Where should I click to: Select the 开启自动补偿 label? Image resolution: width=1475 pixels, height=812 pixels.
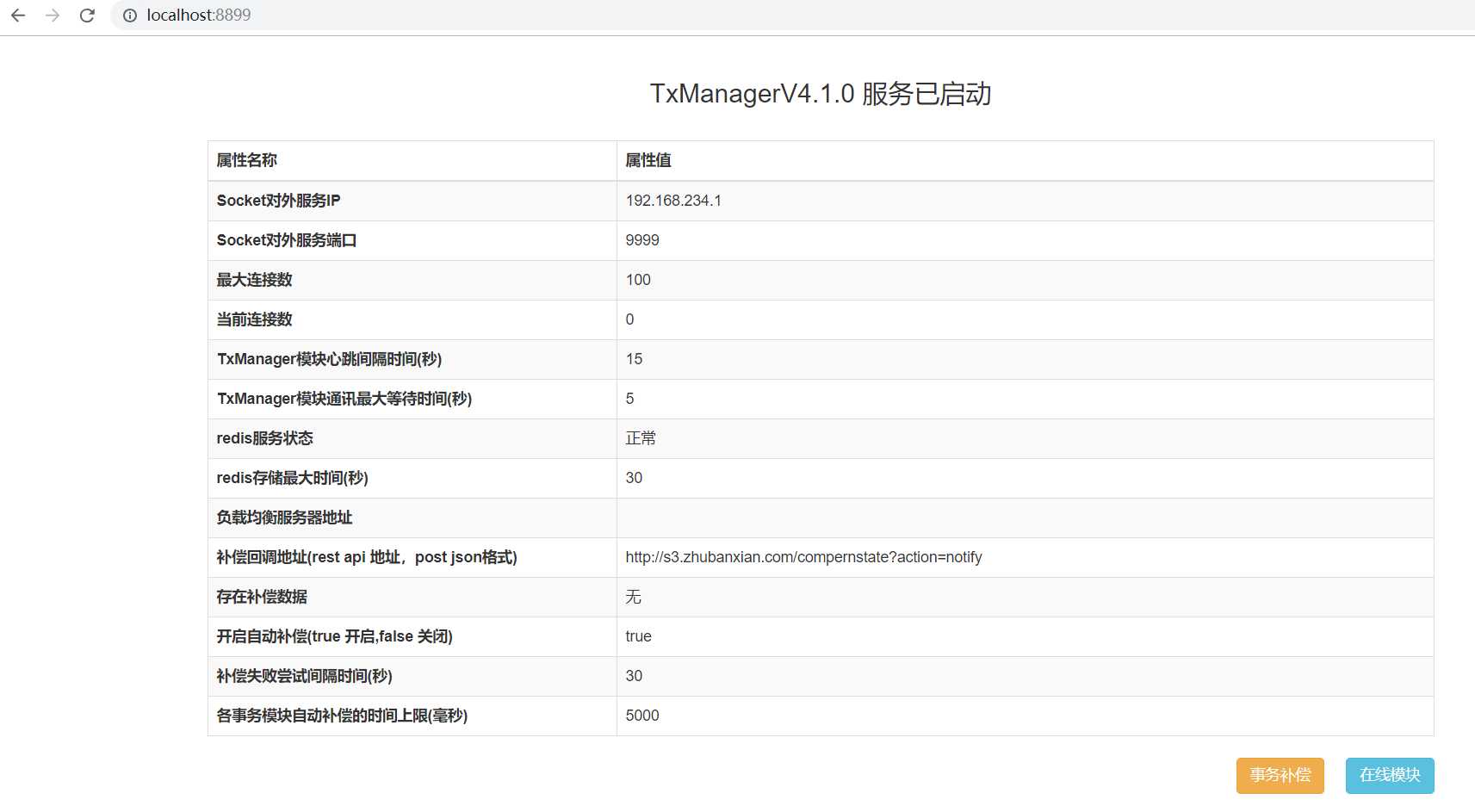tap(334, 636)
